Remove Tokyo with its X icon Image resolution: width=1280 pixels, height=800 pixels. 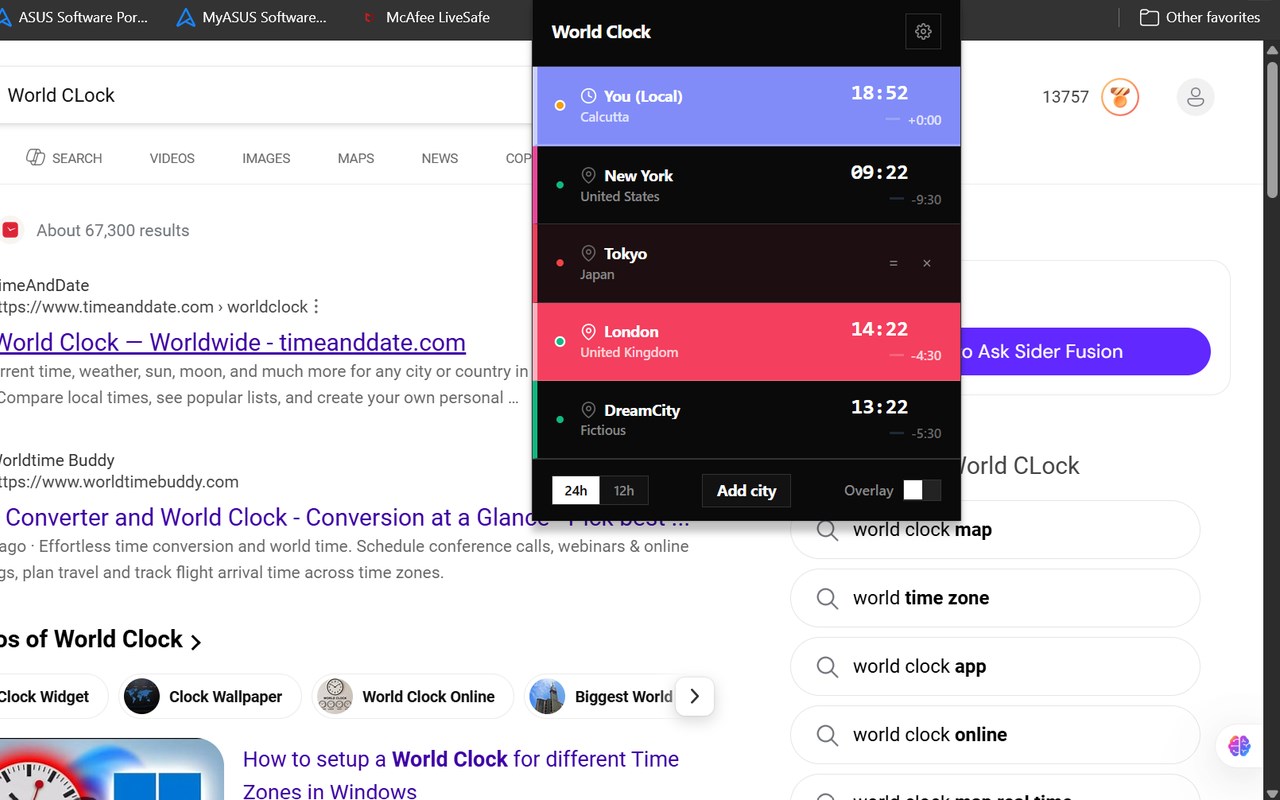[927, 263]
